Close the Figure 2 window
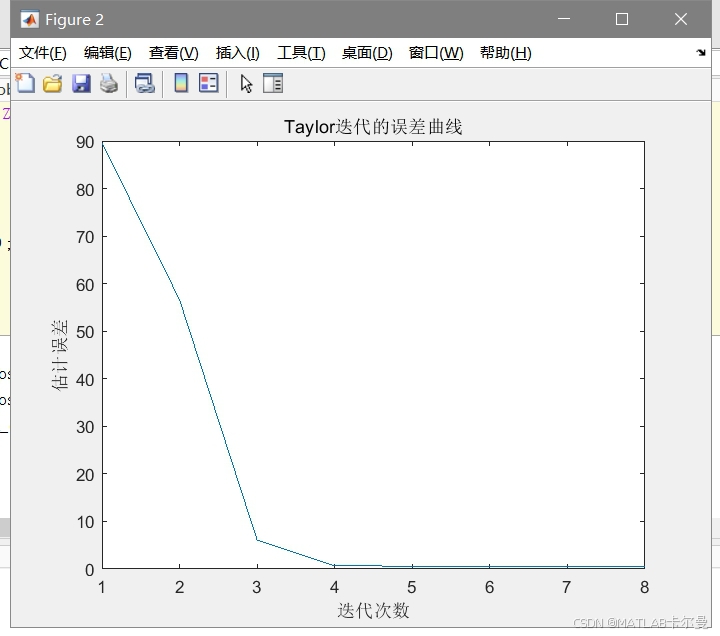The width and height of the screenshot is (720, 636). [x=681, y=19]
